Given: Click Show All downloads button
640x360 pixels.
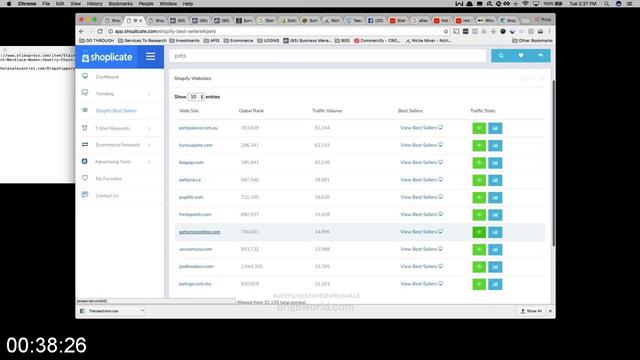Looking at the screenshot, I should 531,311.
